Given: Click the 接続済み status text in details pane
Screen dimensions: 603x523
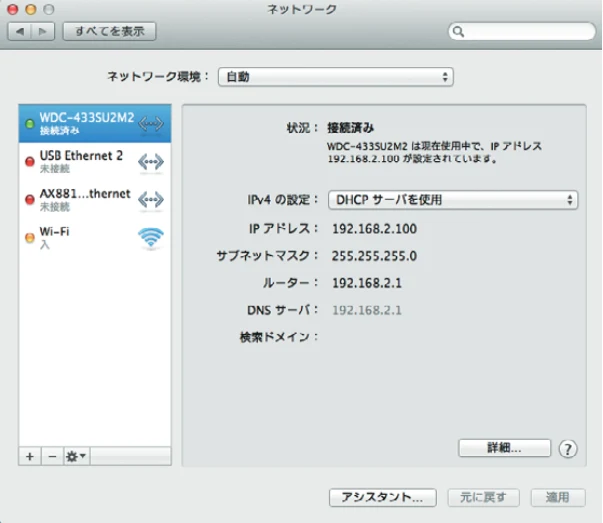Looking at the screenshot, I should coord(350,128).
